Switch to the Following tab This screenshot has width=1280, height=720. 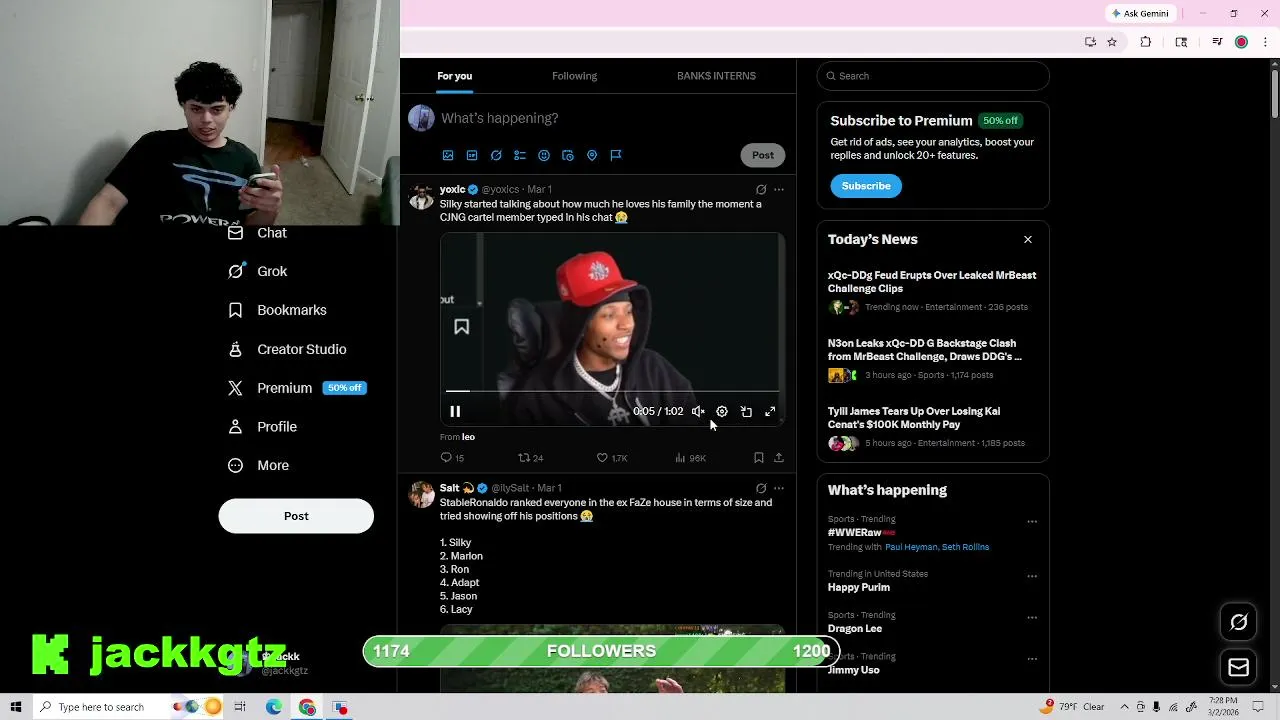pos(574,76)
